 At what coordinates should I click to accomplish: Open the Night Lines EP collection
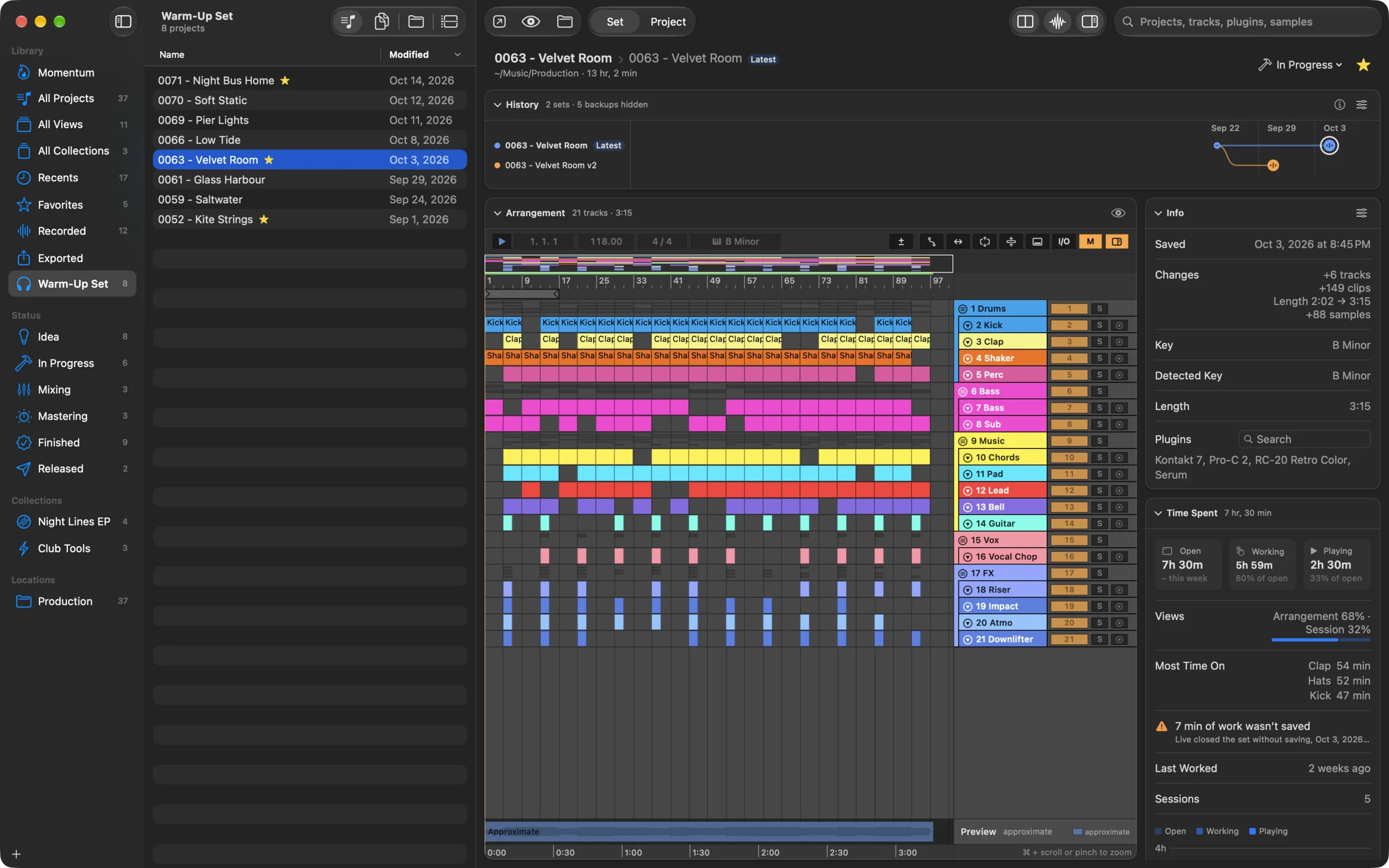click(72, 522)
